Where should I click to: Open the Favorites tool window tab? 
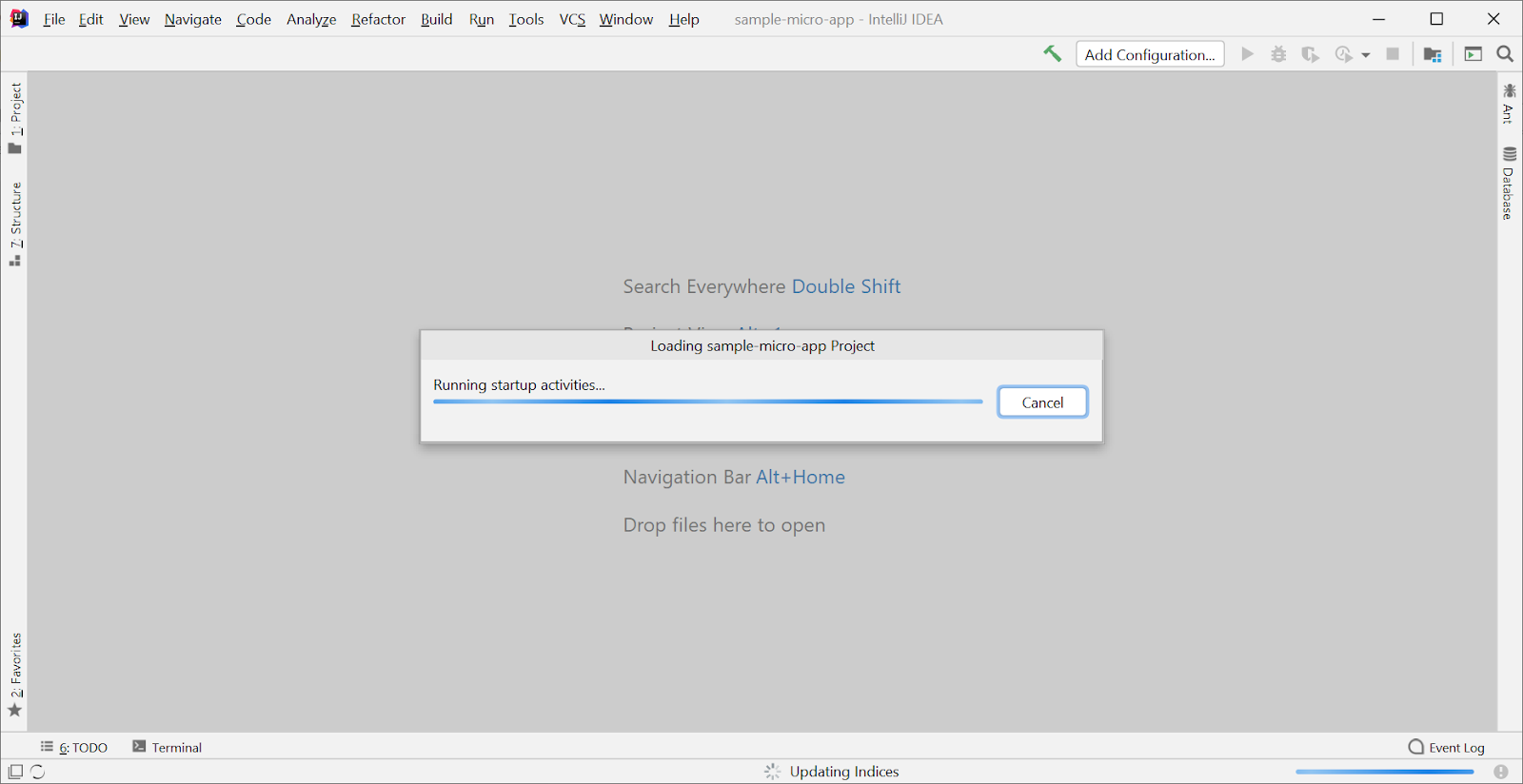click(x=15, y=675)
